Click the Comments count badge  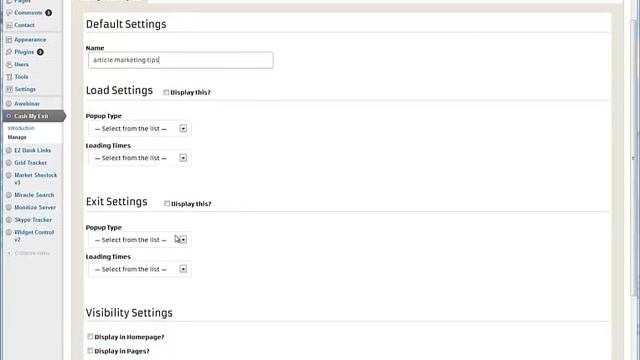click(x=49, y=13)
